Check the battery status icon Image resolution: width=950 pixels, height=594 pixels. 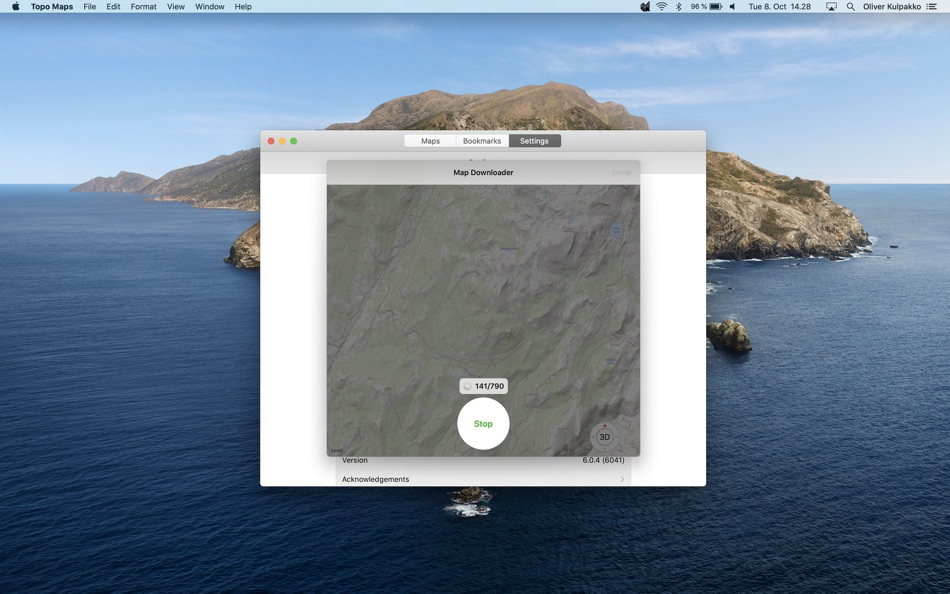[x=716, y=7]
